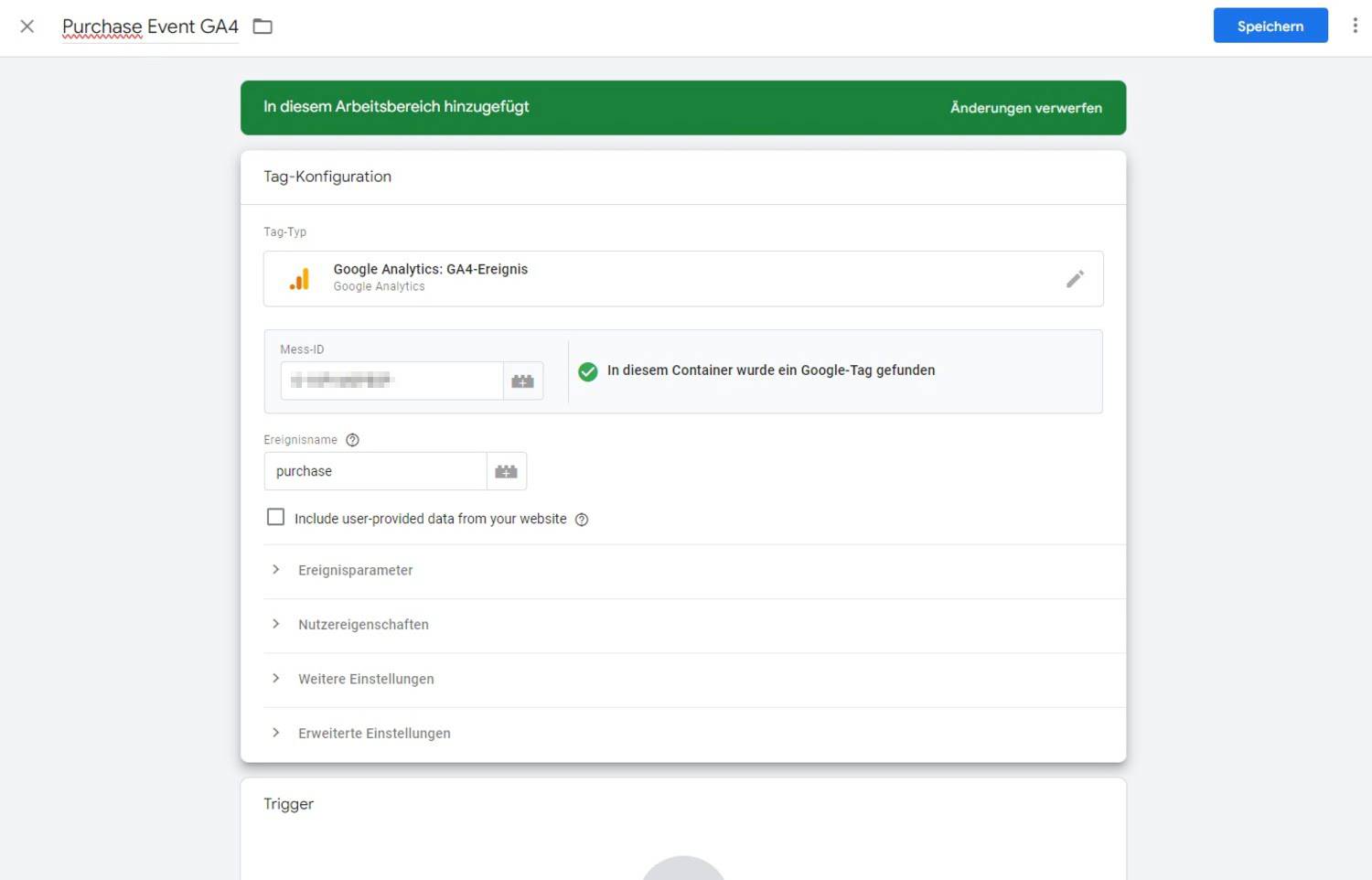Image resolution: width=1372 pixels, height=880 pixels.
Task: Click the Trigger section heading
Action: pyautogui.click(x=288, y=804)
